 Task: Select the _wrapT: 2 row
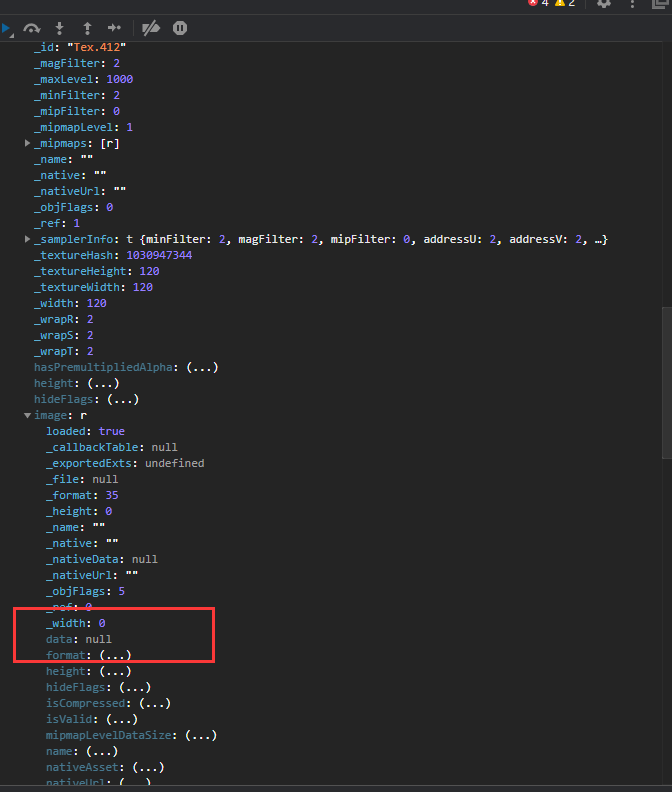64,352
